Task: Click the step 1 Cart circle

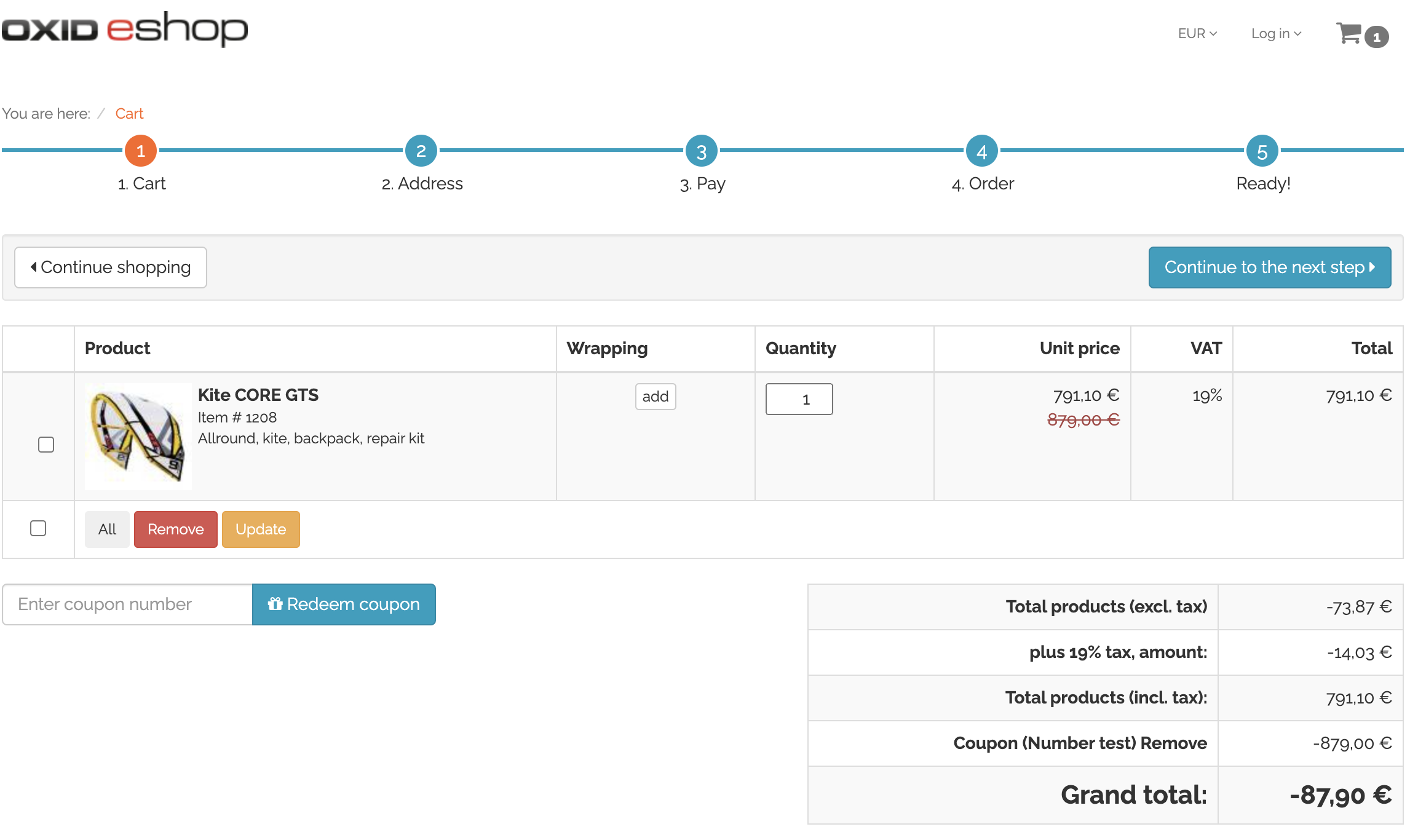Action: (x=141, y=151)
